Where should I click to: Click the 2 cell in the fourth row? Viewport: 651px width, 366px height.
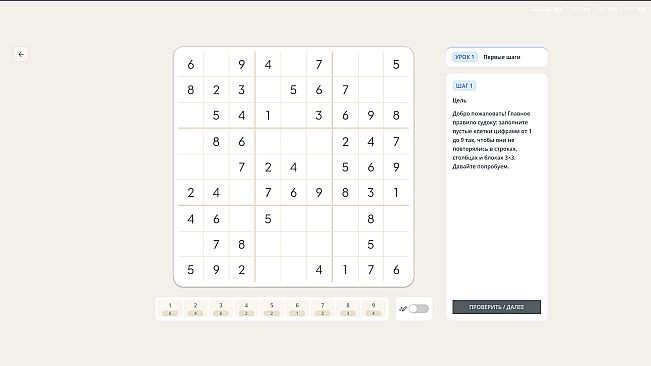[x=345, y=142]
